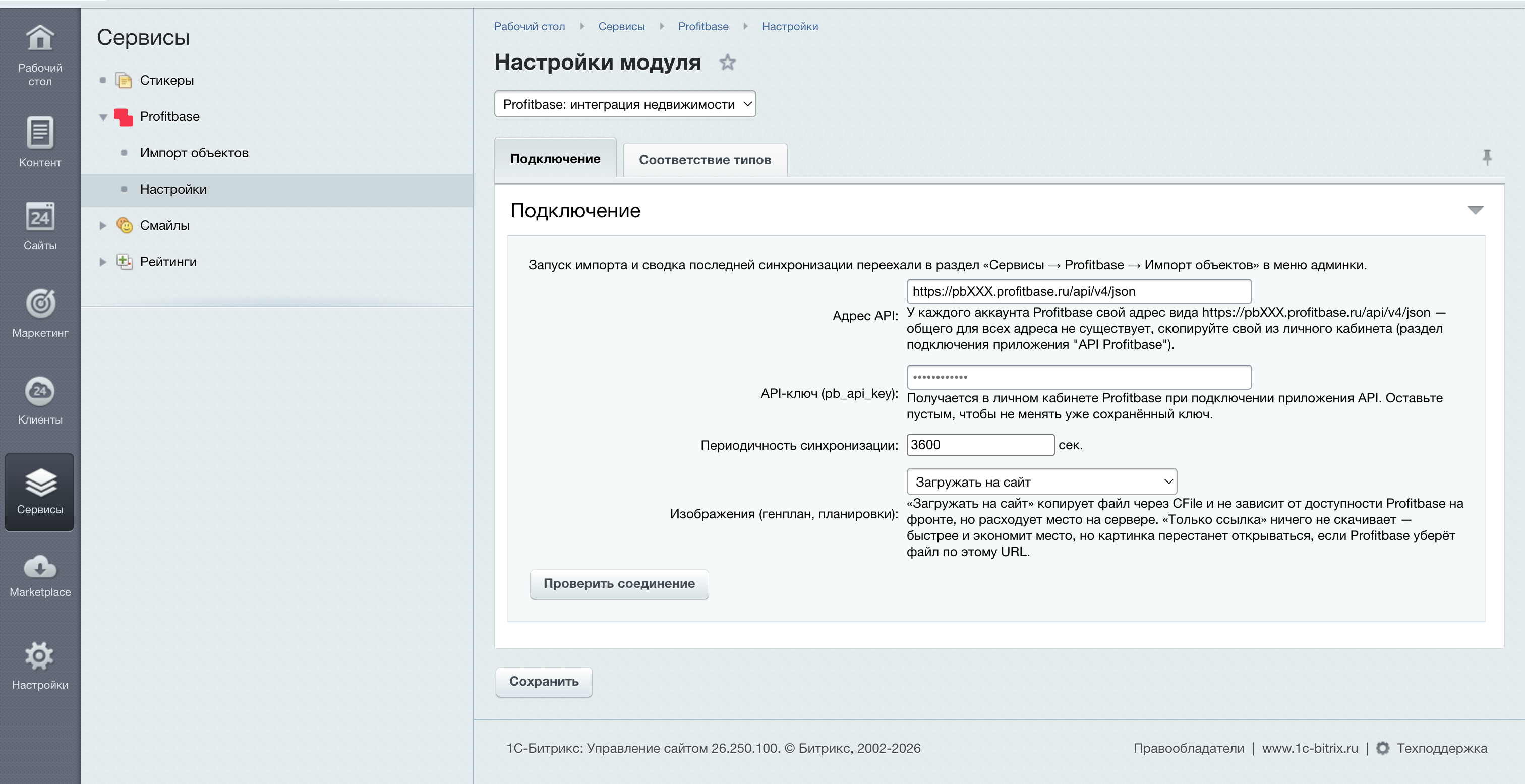Open the Правообладатели footer link

1189,748
